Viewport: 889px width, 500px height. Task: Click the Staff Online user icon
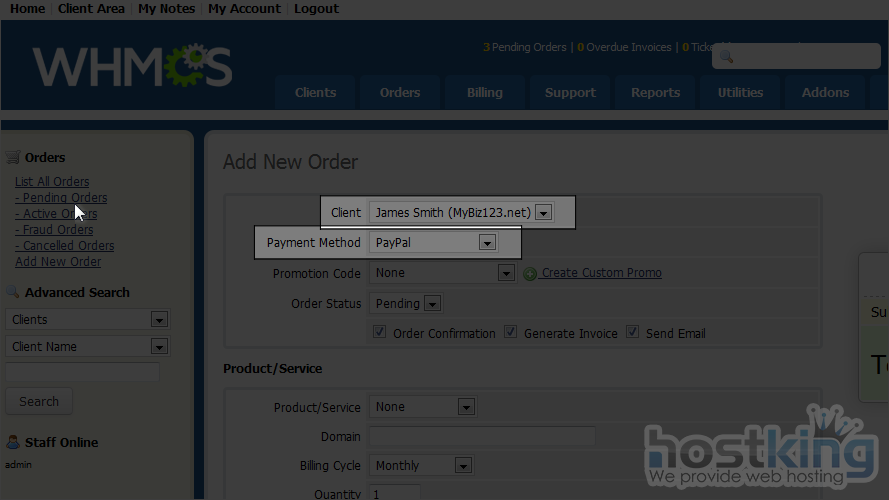13,442
